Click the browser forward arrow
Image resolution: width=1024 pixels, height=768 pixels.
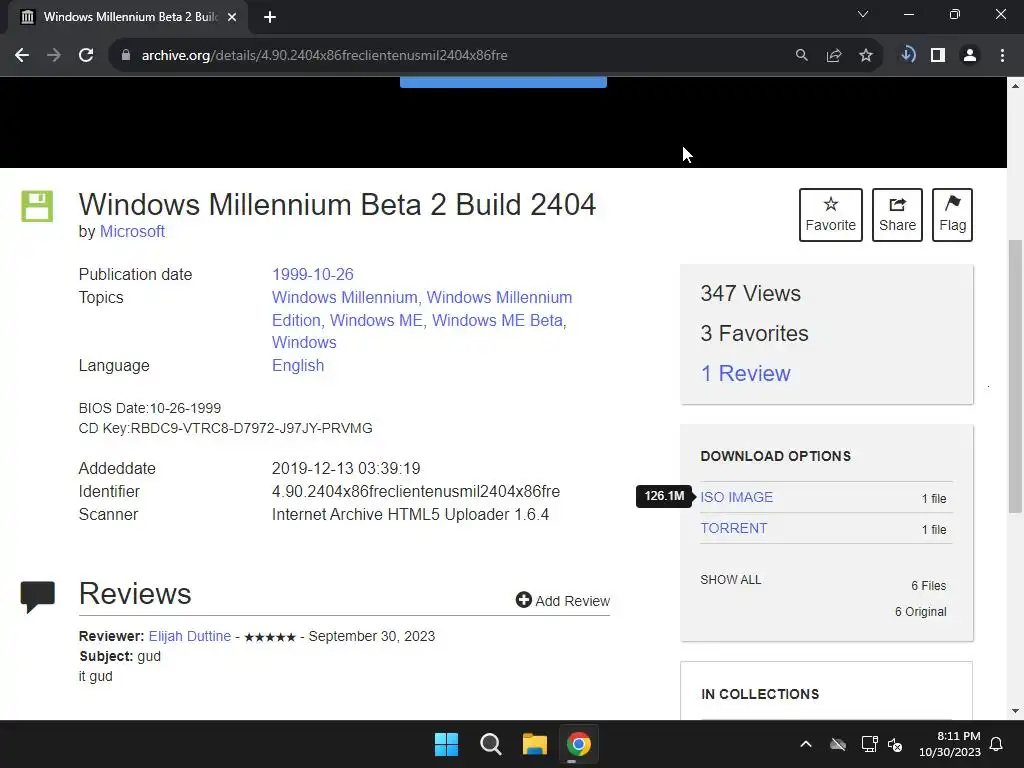(x=54, y=56)
